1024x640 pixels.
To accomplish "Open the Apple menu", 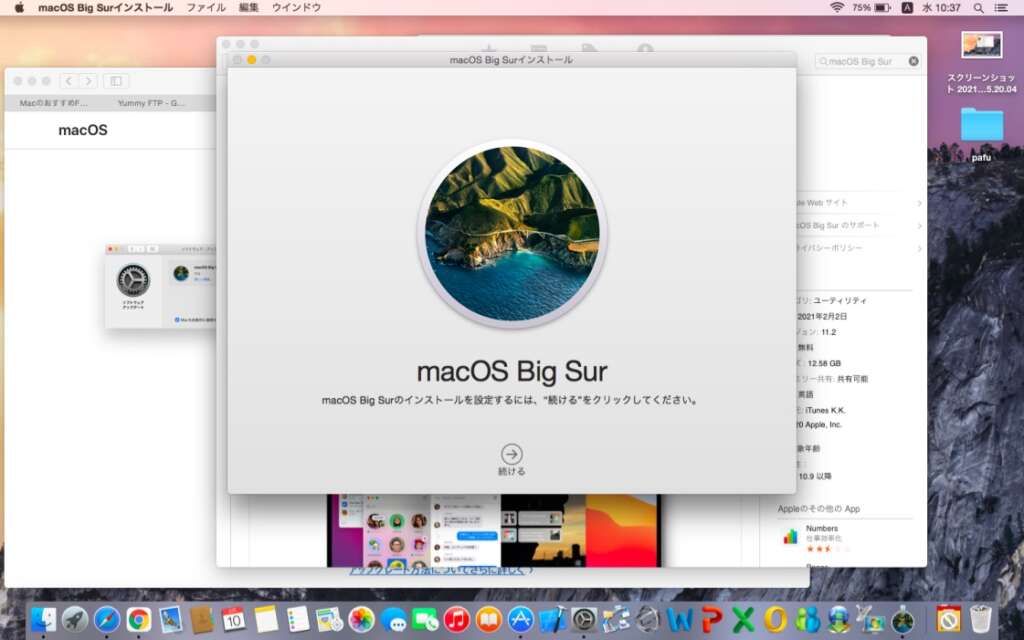I will (x=19, y=8).
